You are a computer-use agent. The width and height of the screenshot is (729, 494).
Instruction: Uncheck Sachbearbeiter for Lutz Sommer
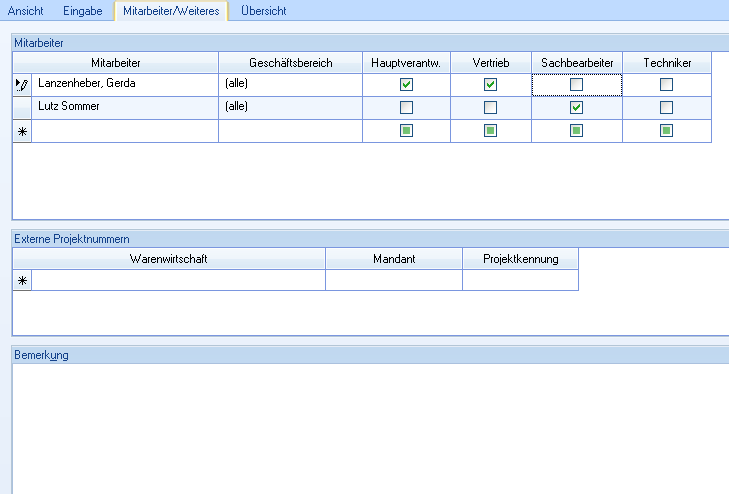click(576, 107)
